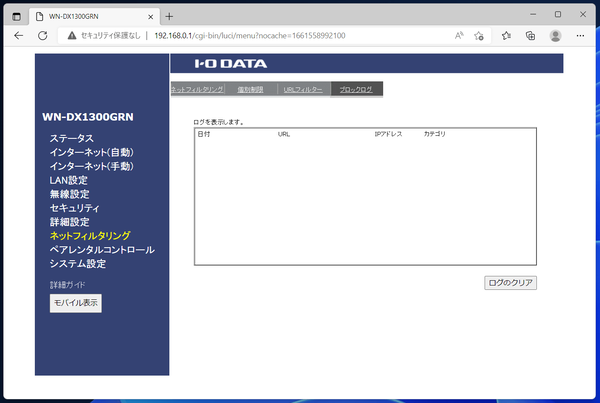Image resolution: width=600 pixels, height=403 pixels.
Task: Click the モバイル表示 button
Action: [x=76, y=302]
